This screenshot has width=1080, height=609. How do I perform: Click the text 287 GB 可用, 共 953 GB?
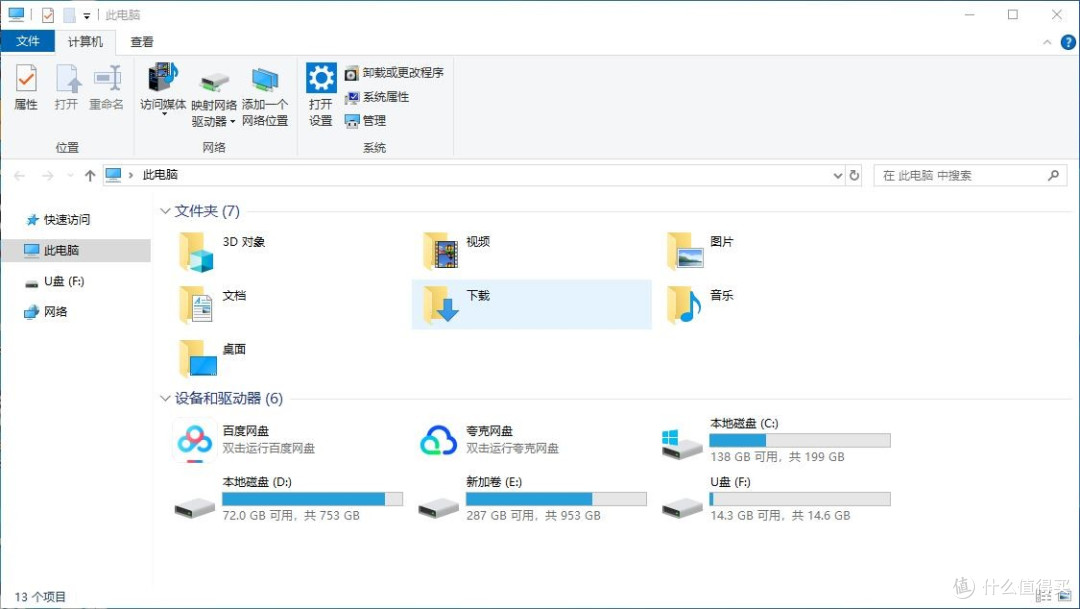pyautogui.click(x=534, y=515)
